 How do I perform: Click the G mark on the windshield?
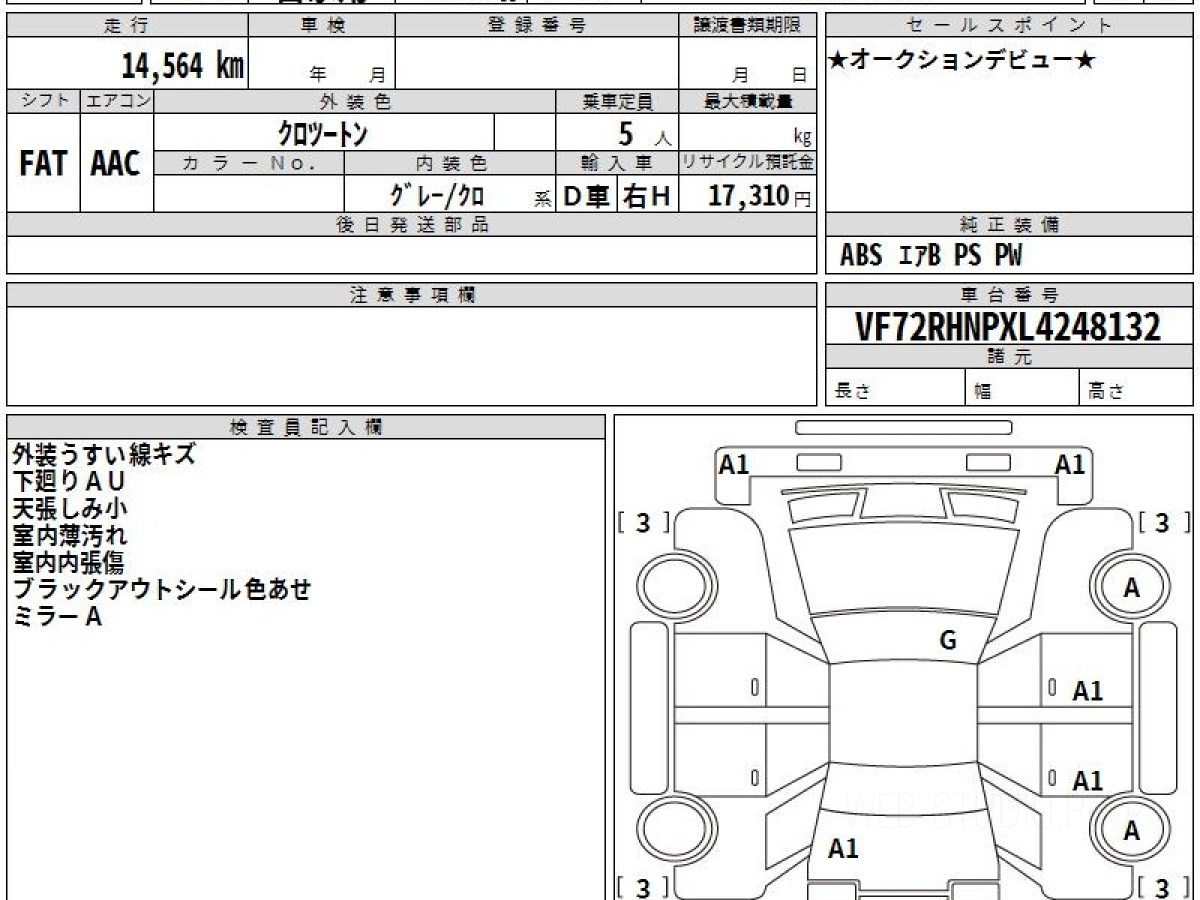948,641
